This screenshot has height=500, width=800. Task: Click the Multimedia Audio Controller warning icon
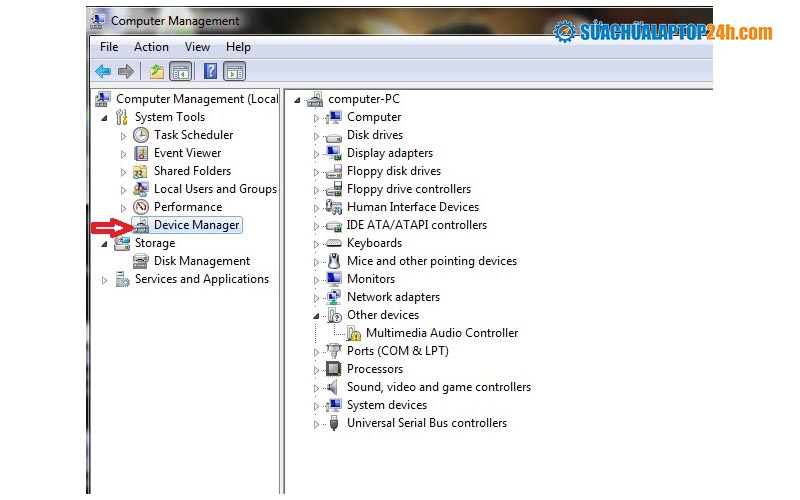[x=354, y=333]
